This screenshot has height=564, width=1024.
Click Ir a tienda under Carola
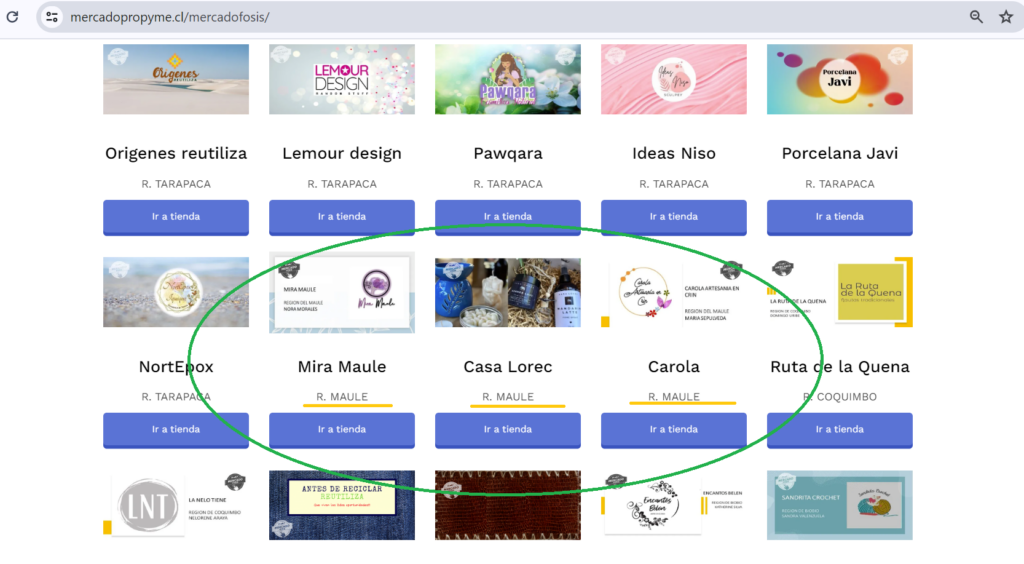pos(673,430)
